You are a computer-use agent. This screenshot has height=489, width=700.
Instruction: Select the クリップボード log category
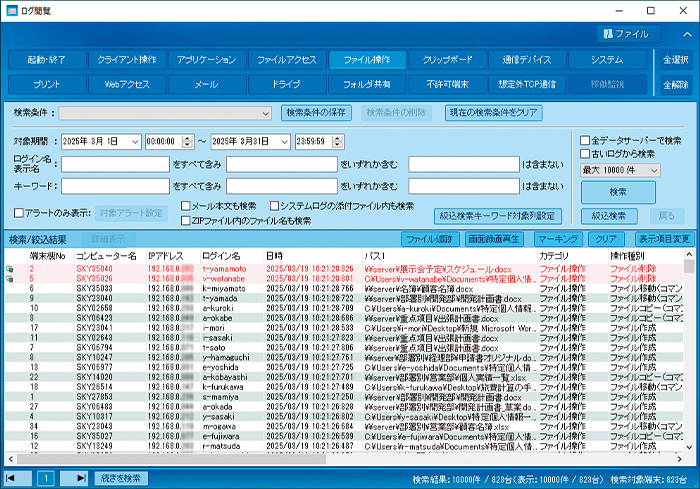(447, 60)
